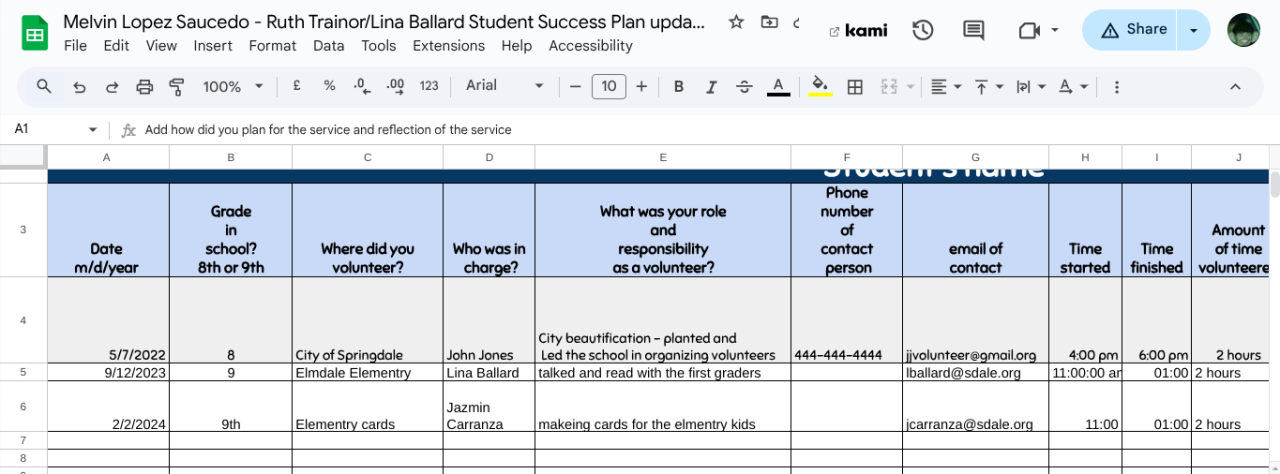Open the 100% zoom dropdown
The width and height of the screenshot is (1280, 474).
coord(232,87)
